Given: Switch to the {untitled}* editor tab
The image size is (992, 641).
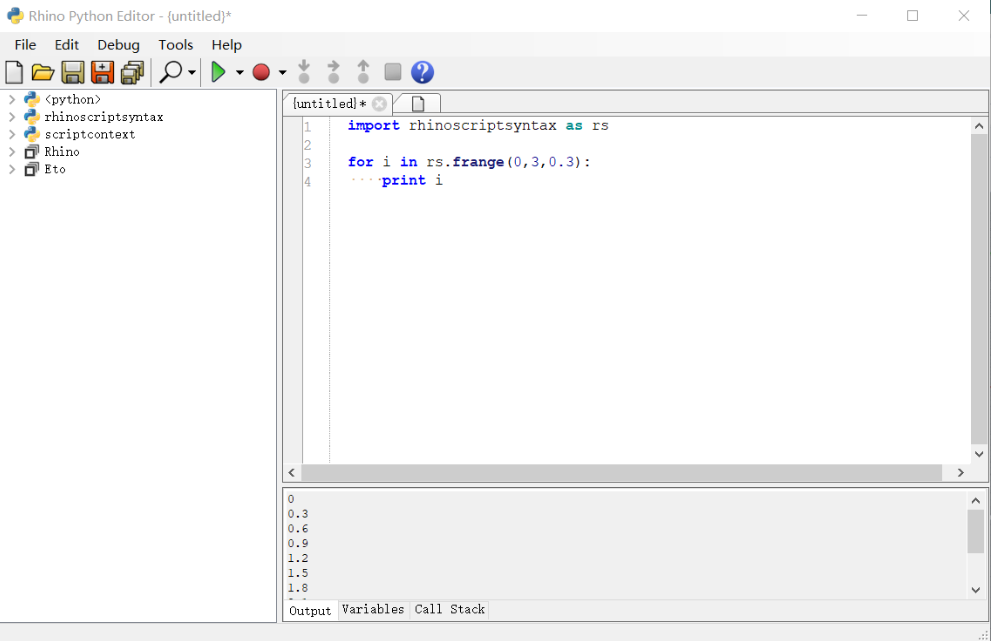Looking at the screenshot, I should click(329, 103).
